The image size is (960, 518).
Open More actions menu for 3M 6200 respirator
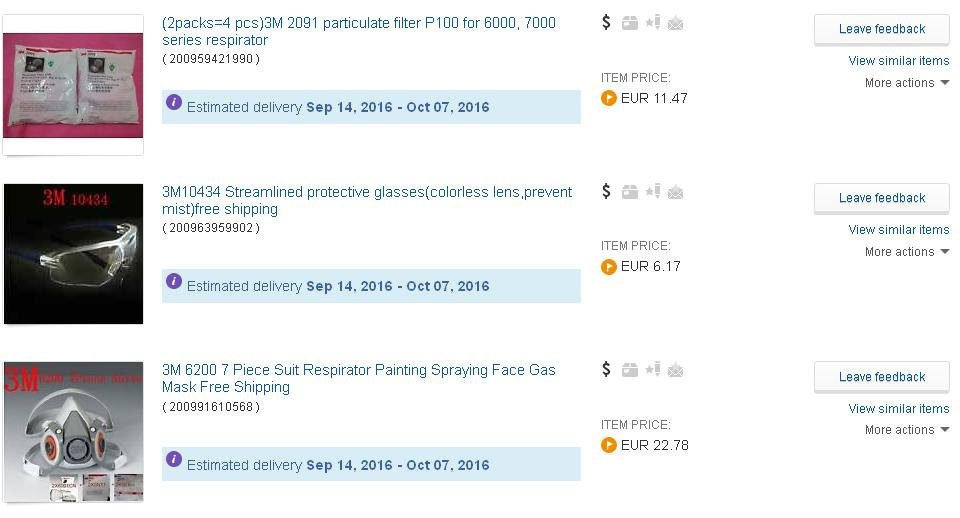(x=907, y=430)
